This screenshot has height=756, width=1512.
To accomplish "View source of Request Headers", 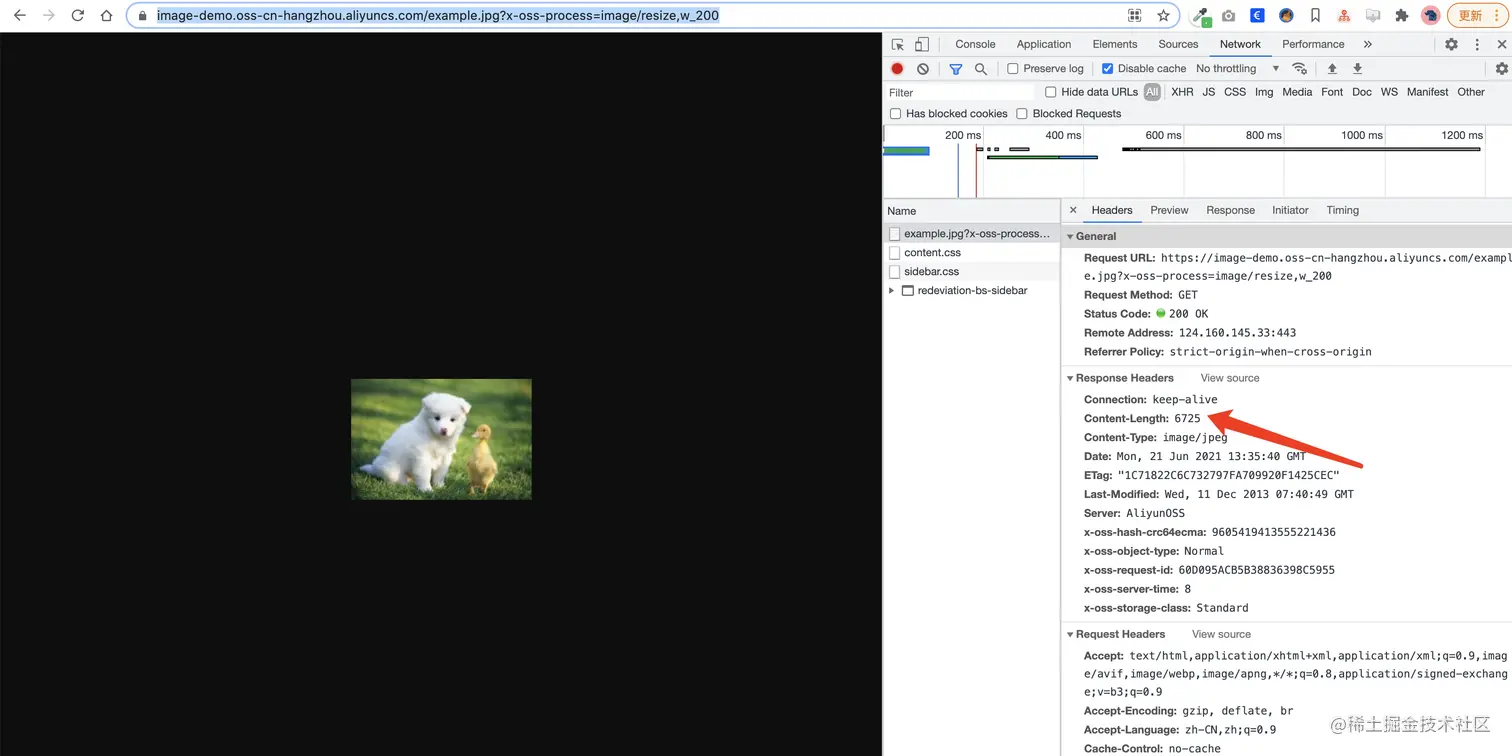I will tap(1221, 635).
